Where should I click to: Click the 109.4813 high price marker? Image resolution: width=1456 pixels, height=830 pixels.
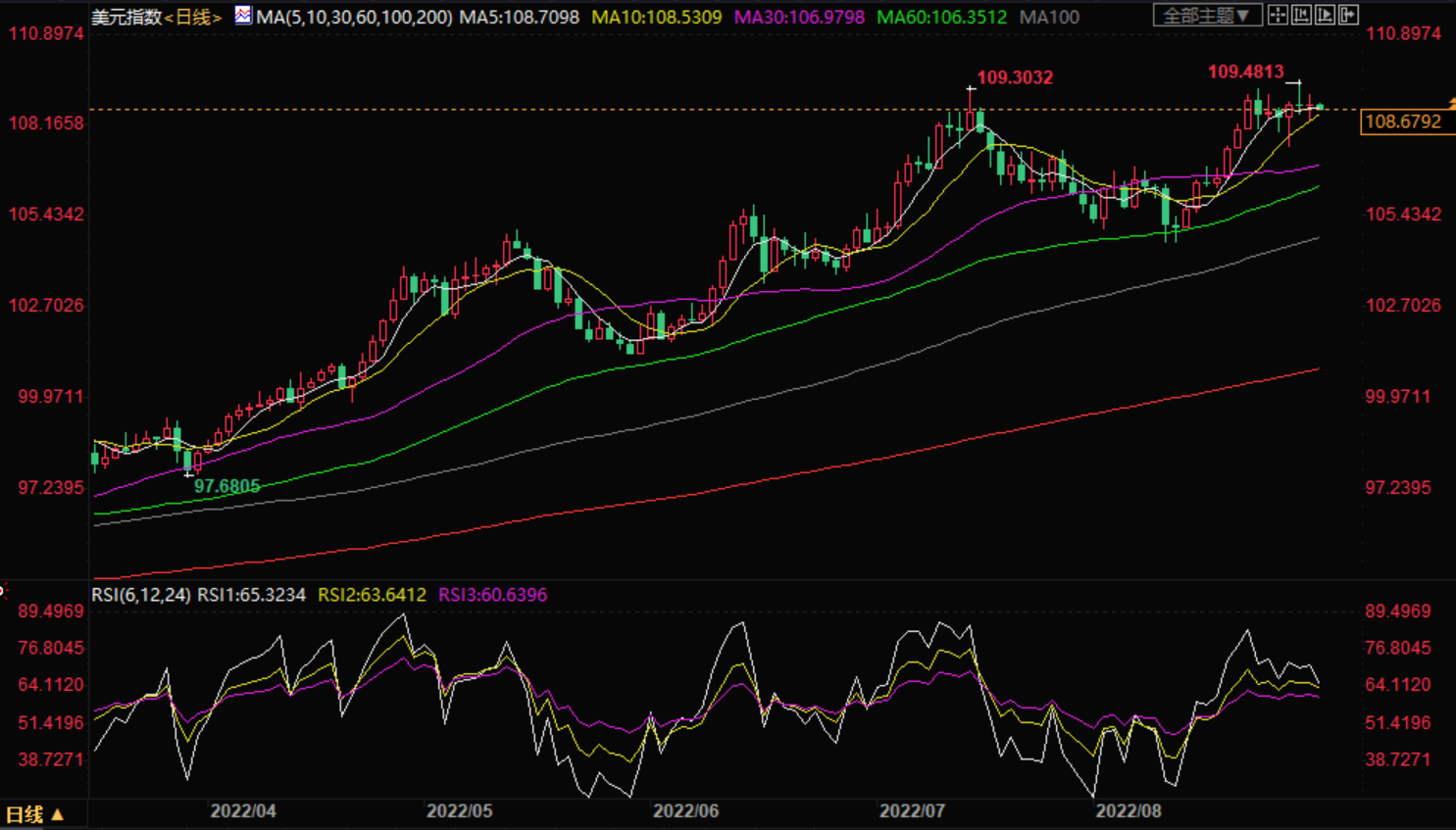(x=1245, y=72)
